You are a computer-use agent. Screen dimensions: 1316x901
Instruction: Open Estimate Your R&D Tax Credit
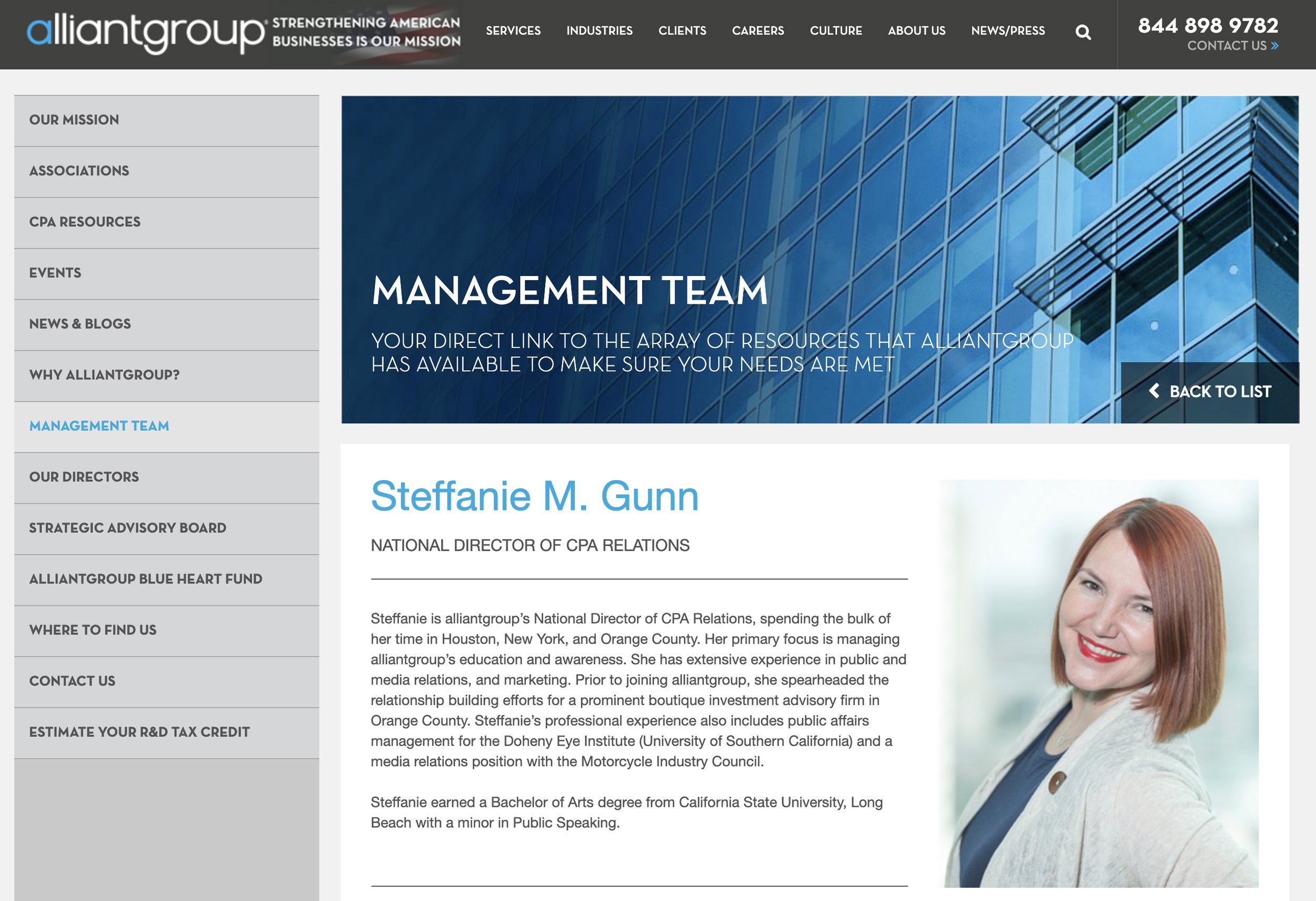166,732
